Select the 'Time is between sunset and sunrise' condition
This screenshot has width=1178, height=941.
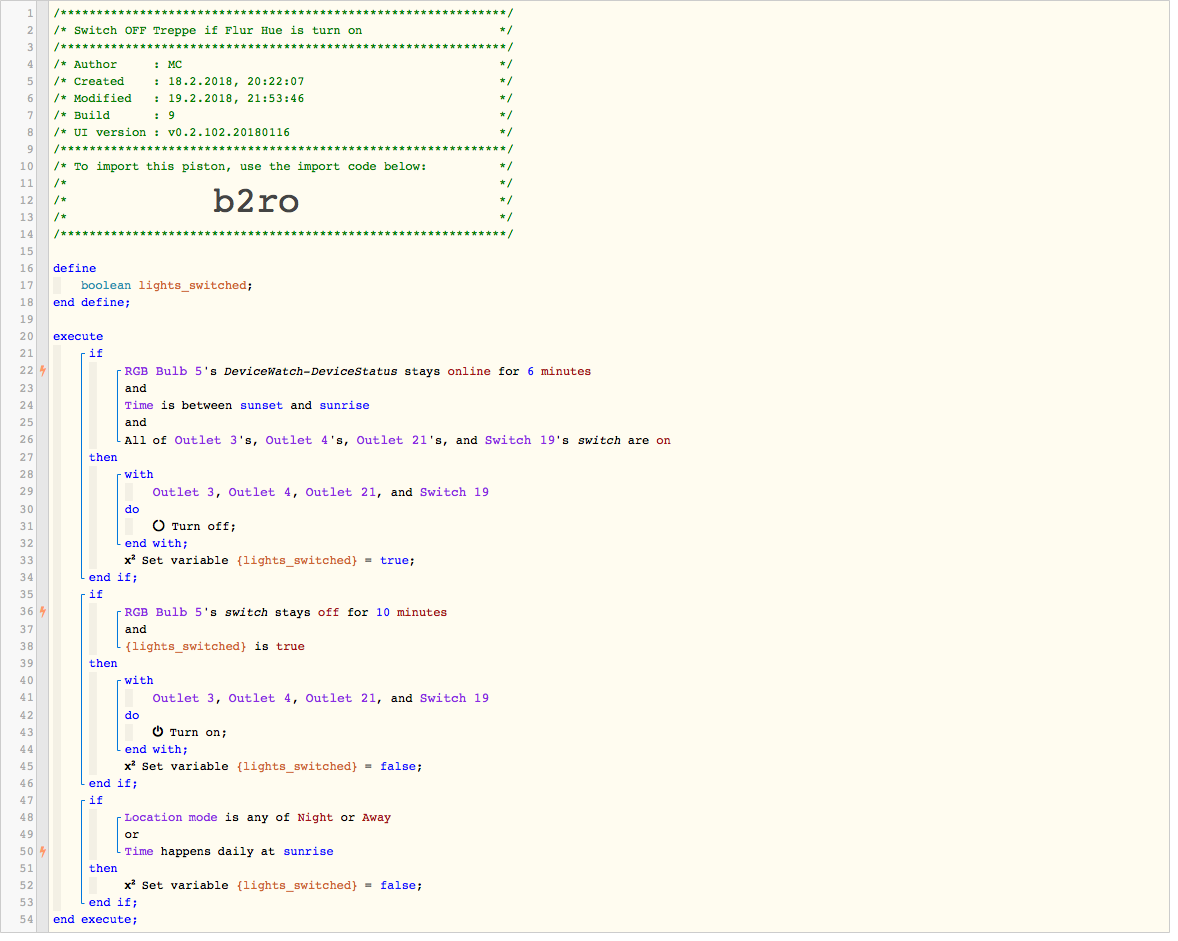pos(247,406)
